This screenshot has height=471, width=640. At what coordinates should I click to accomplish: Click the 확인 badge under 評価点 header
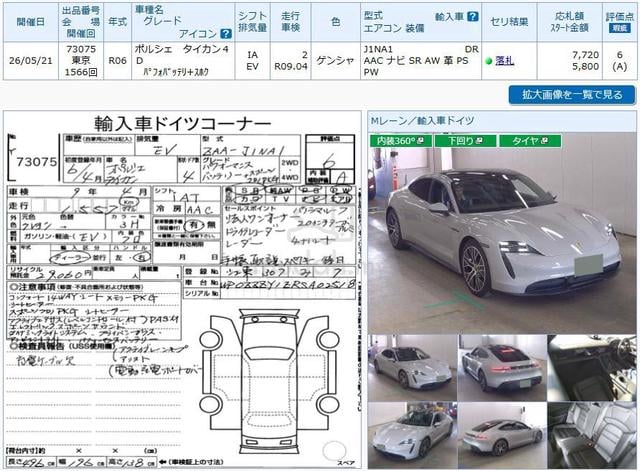point(620,28)
